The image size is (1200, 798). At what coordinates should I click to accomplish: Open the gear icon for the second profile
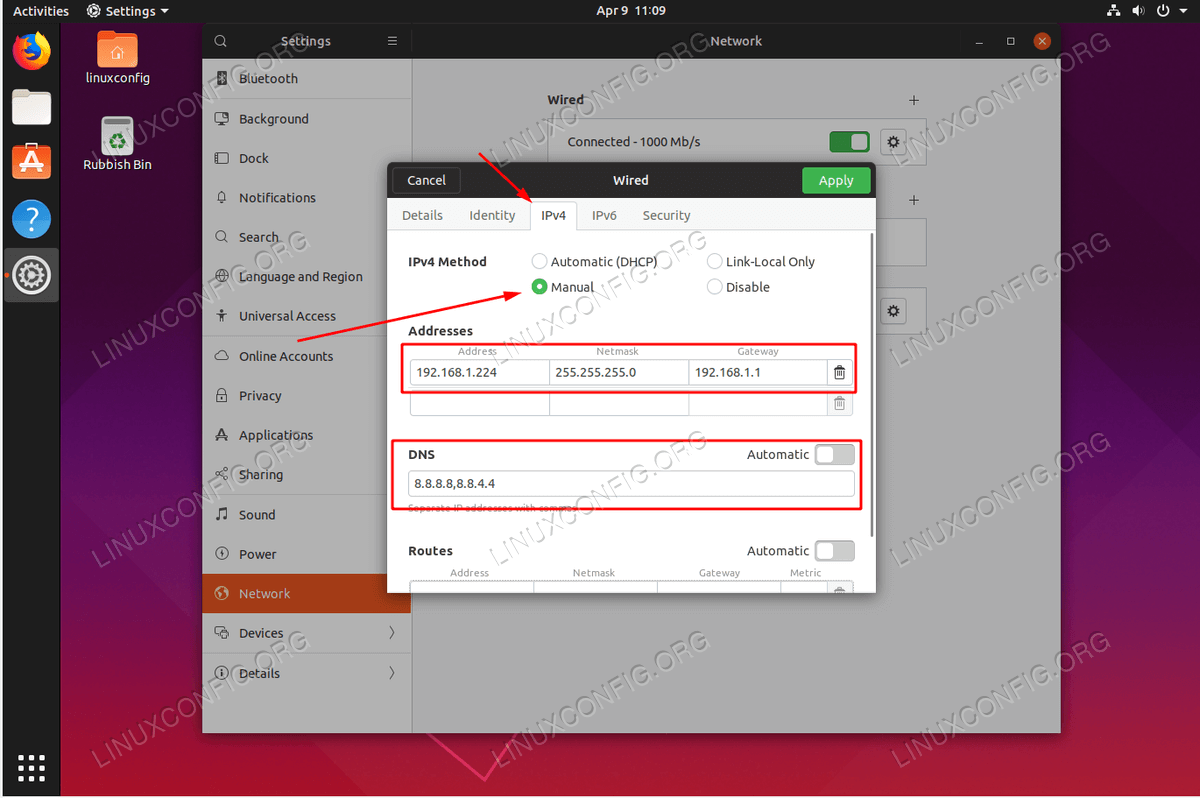point(893,310)
